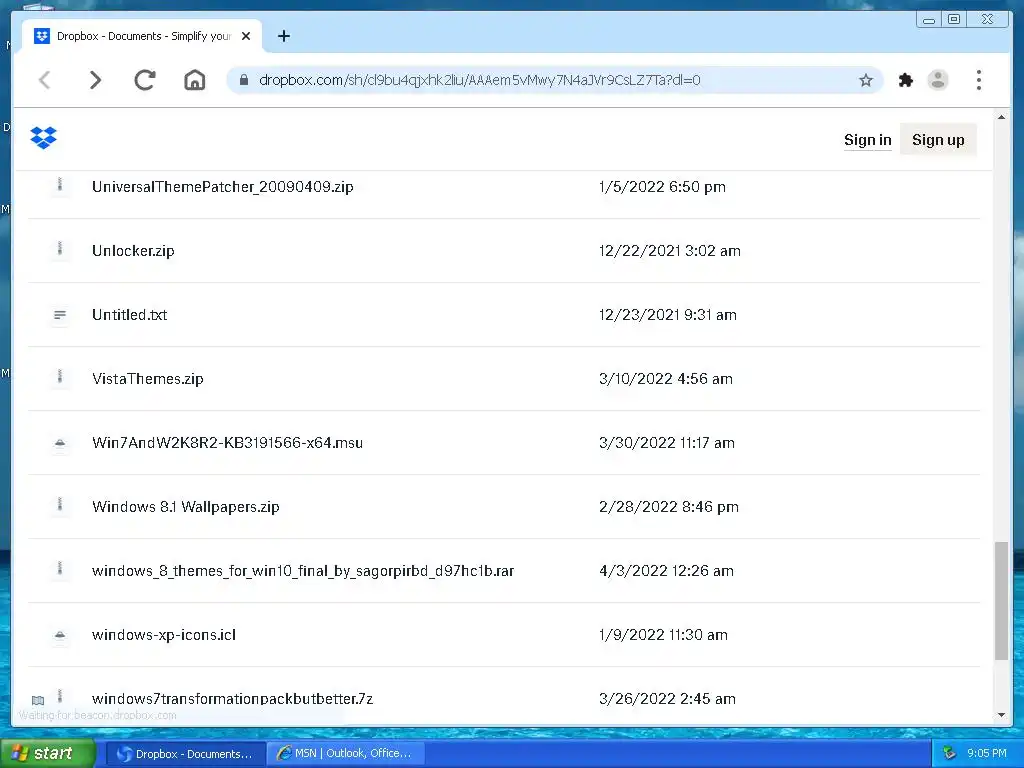Screen dimensions: 1024x768
Task: Open Windows 8.1 Wallpapers.zip
Action: click(185, 507)
